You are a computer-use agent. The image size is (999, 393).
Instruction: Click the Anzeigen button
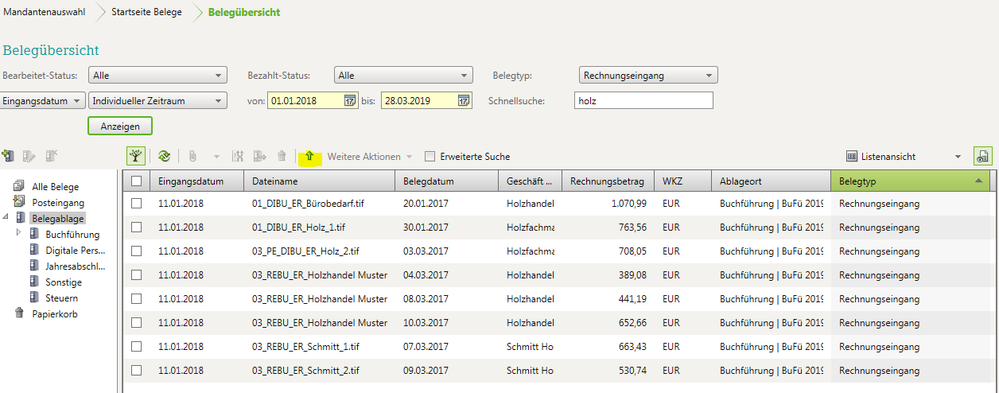(120, 126)
